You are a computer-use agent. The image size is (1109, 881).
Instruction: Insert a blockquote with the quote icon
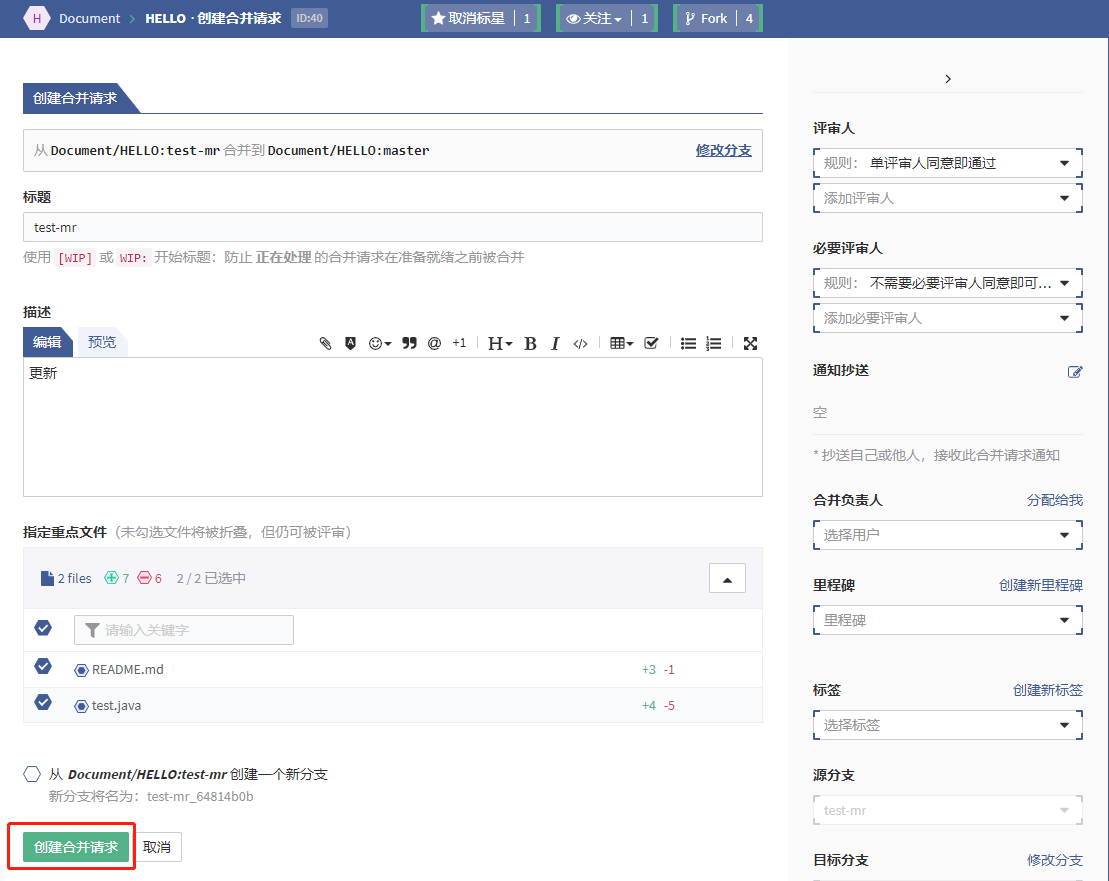(409, 343)
